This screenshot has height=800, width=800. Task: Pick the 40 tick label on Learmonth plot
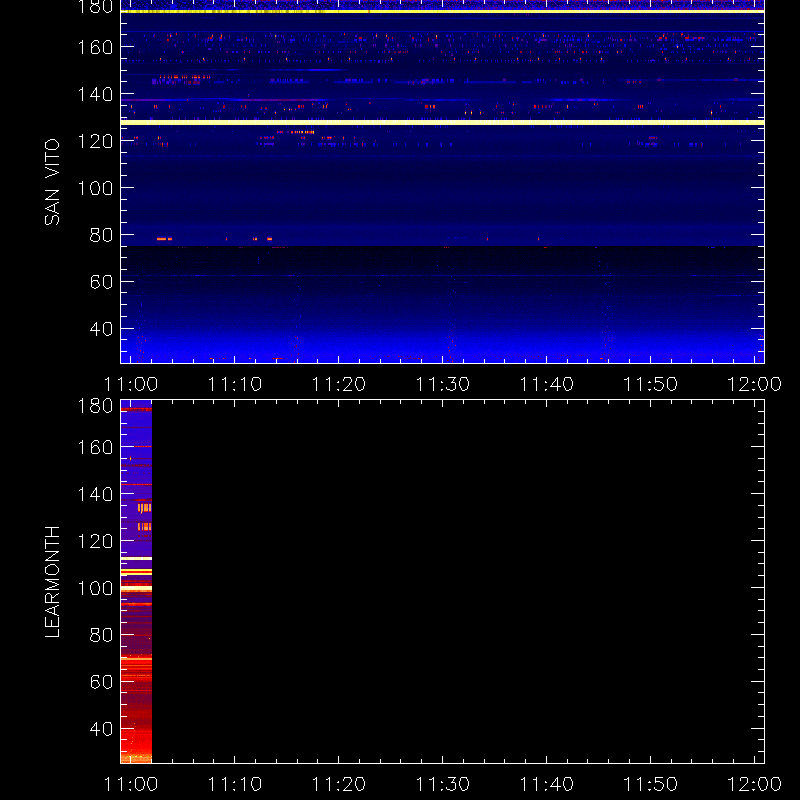pyautogui.click(x=101, y=729)
